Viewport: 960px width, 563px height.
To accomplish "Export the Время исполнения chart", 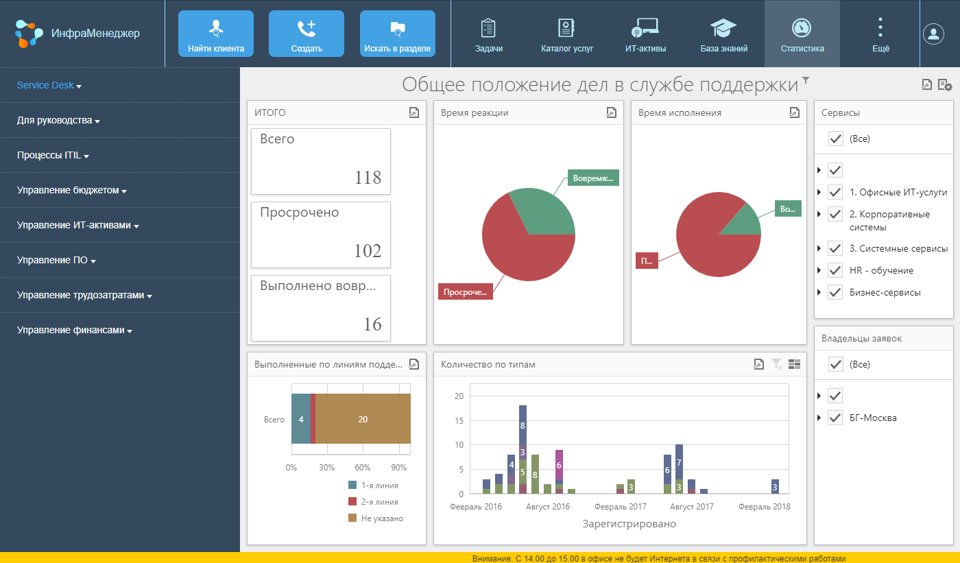I will click(794, 113).
